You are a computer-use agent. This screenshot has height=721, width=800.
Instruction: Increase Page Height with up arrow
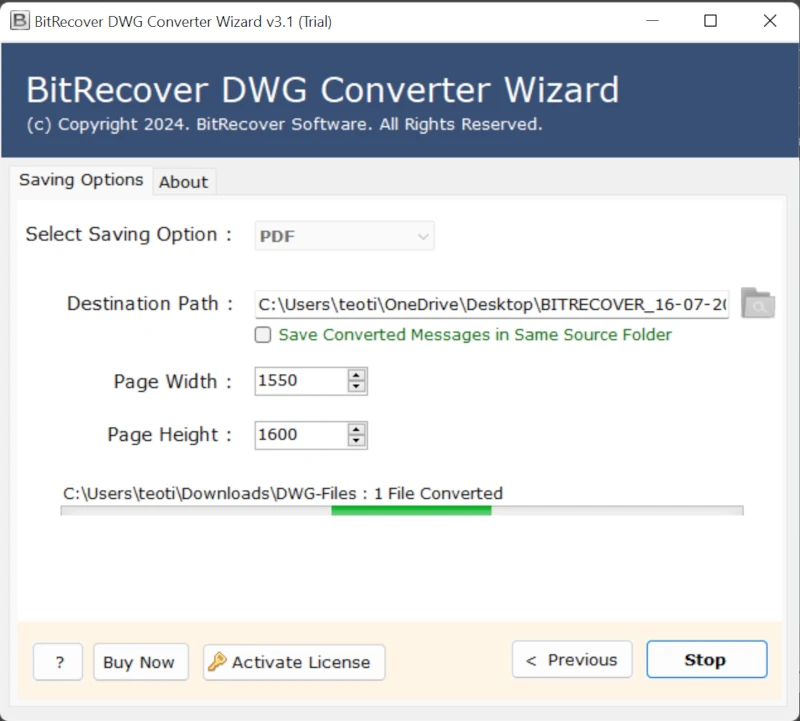(356, 429)
